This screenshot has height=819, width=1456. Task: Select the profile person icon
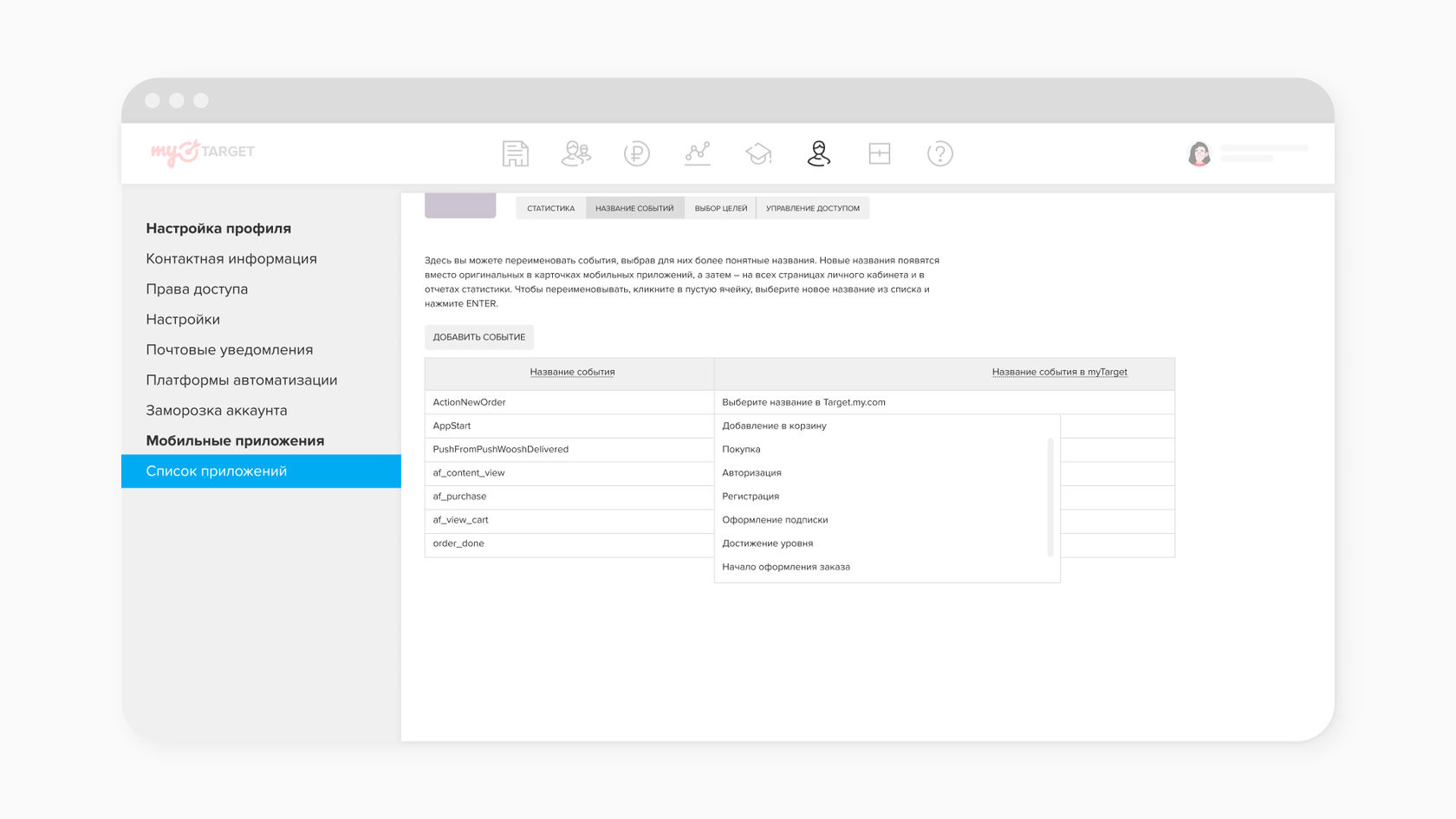pos(819,153)
